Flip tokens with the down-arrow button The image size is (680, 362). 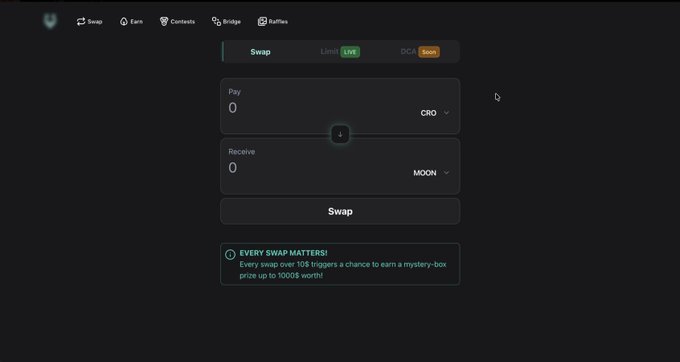click(340, 134)
